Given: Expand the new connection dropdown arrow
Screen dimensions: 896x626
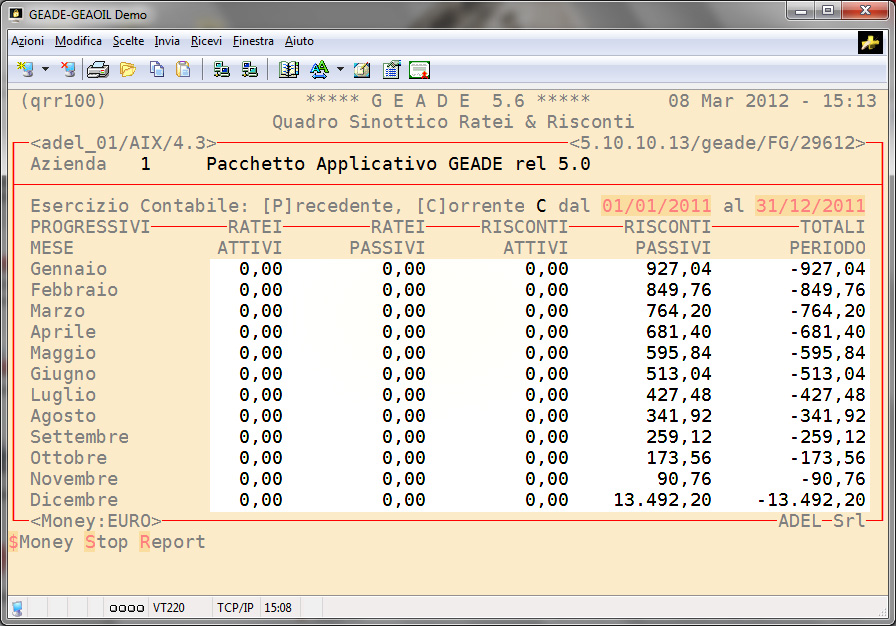Looking at the screenshot, I should 45,70.
